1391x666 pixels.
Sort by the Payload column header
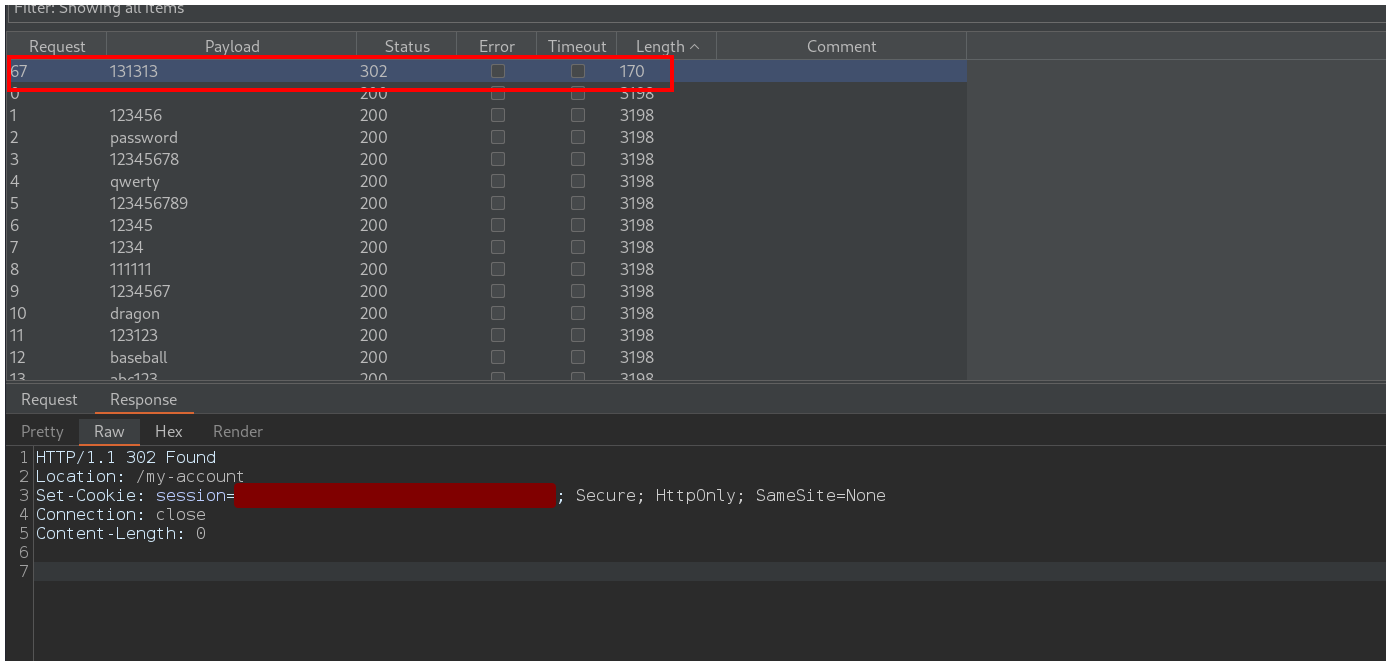point(231,46)
